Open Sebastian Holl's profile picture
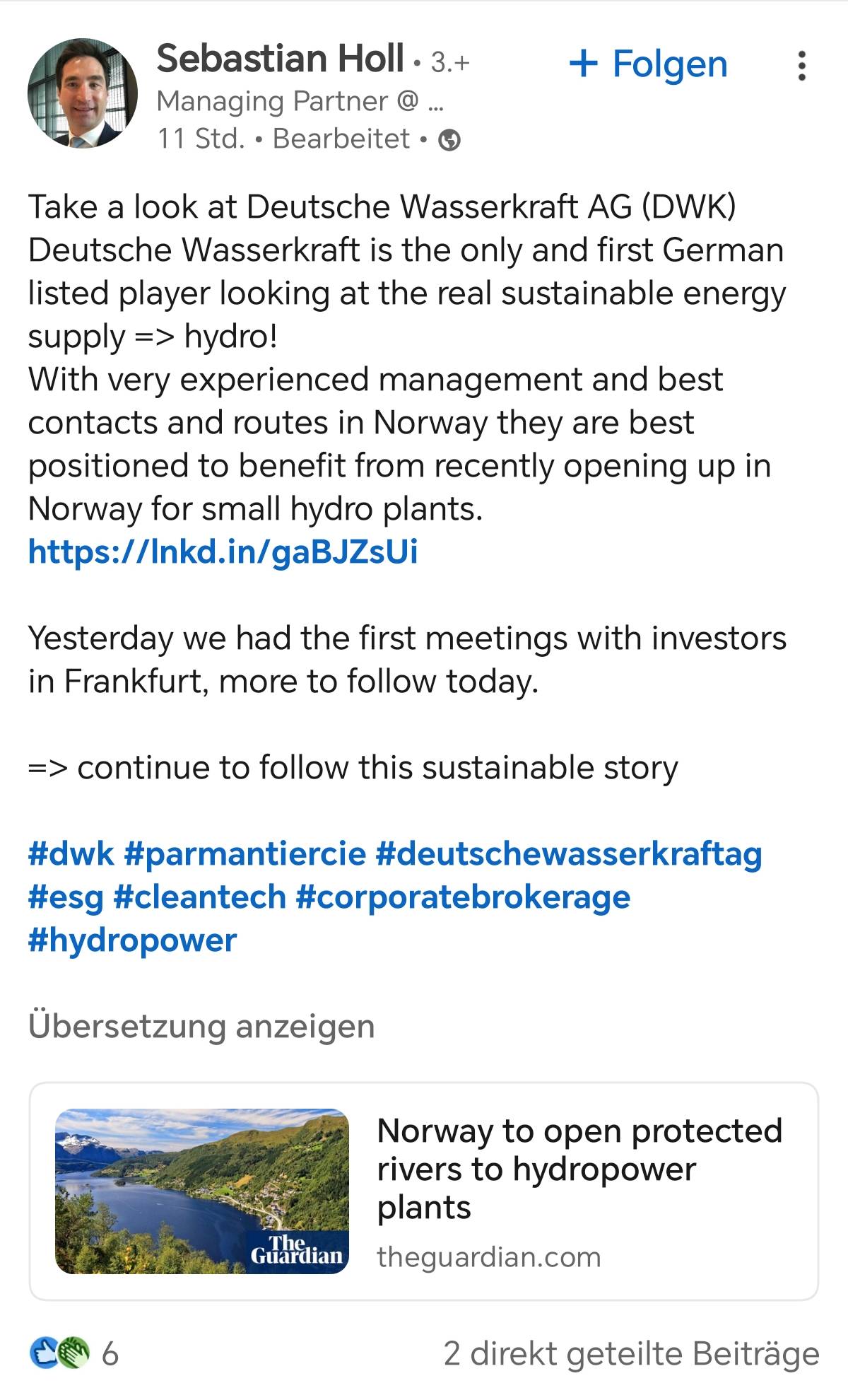The height and width of the screenshot is (1400, 848). click(x=83, y=93)
